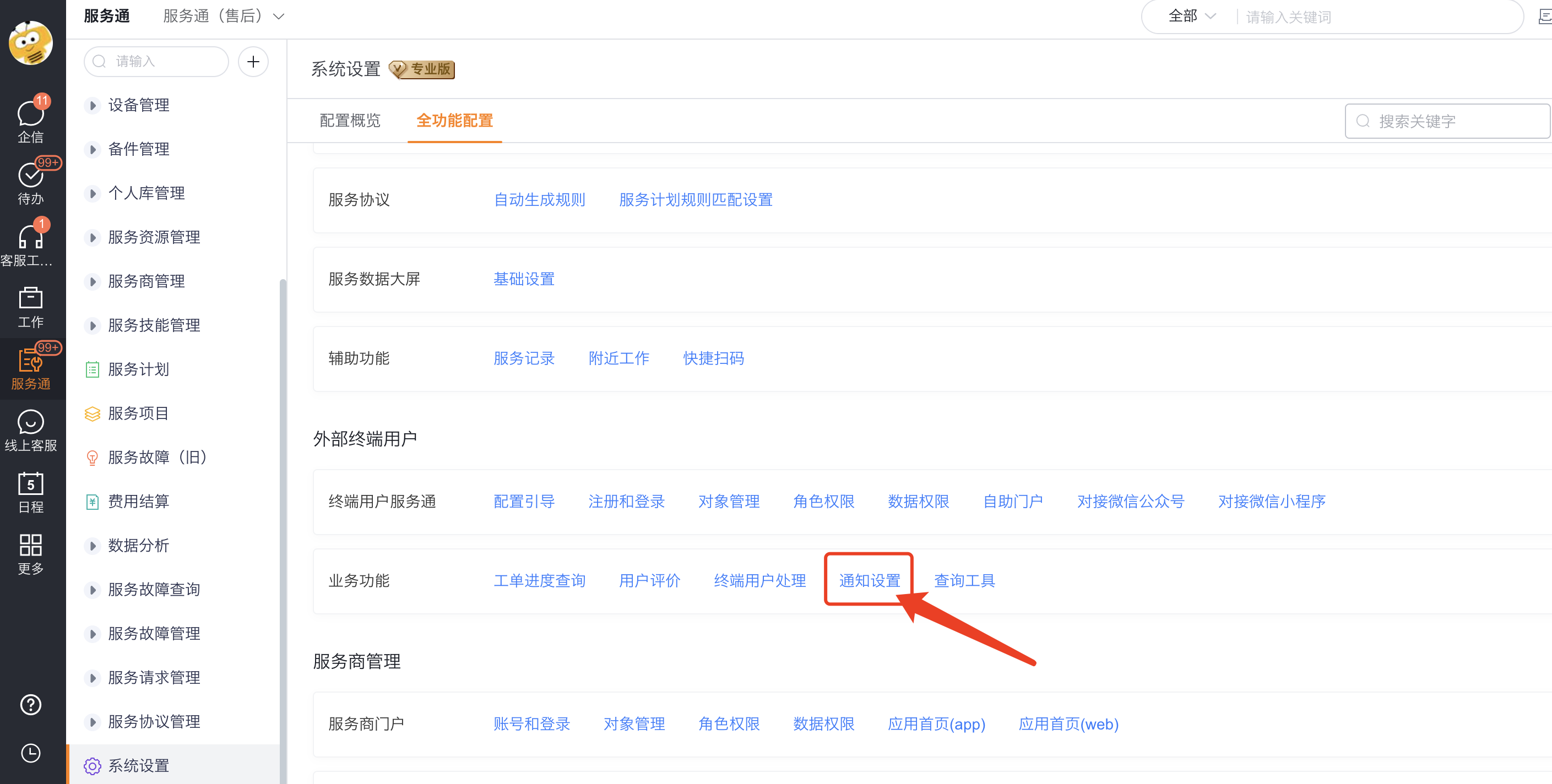Focus the 请输入 menu search field
Image resolution: width=1552 pixels, height=784 pixels.
coord(156,62)
